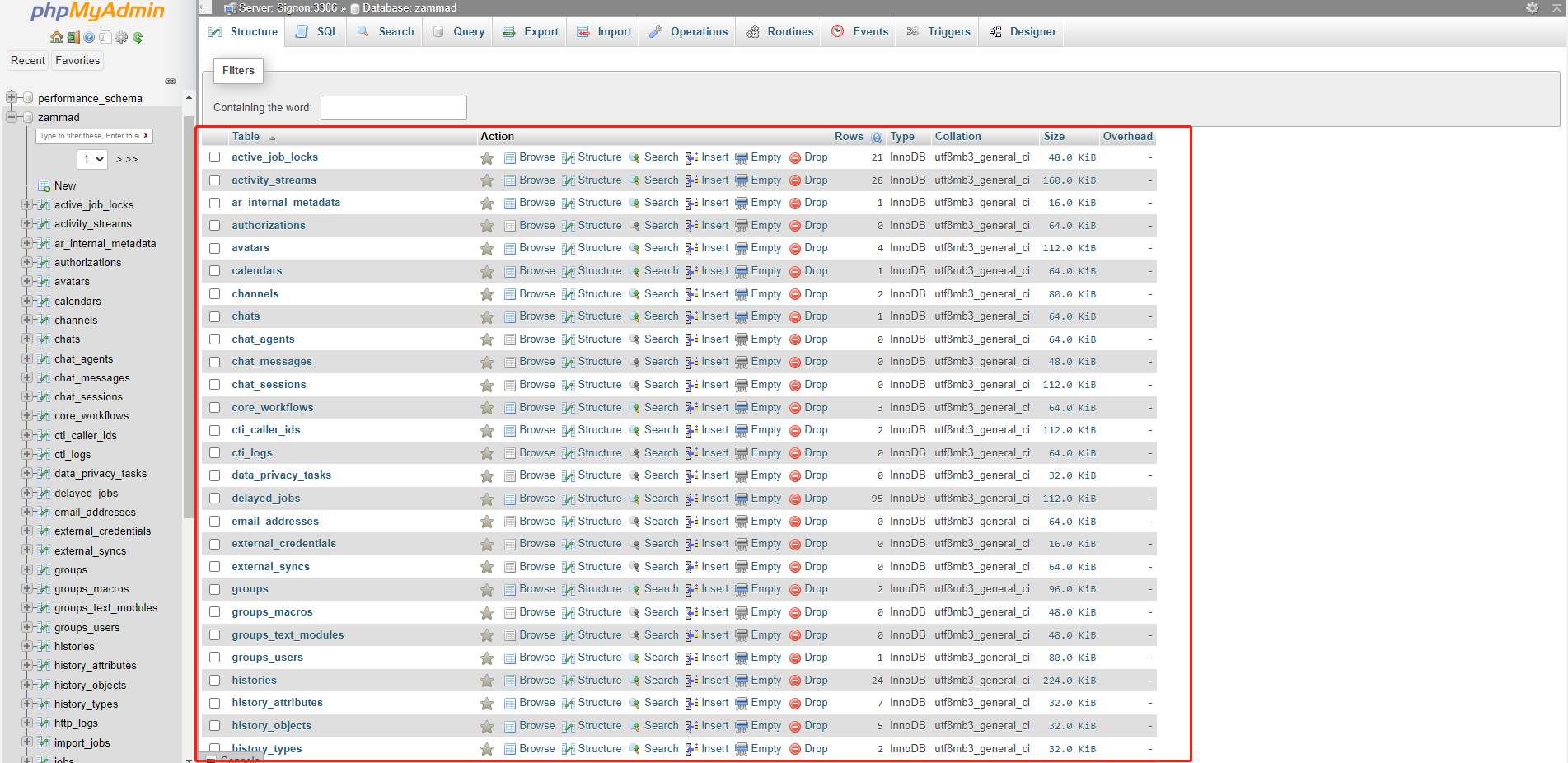1568x763 pixels.
Task: Click the Search icon in calendars row
Action: (x=634, y=271)
